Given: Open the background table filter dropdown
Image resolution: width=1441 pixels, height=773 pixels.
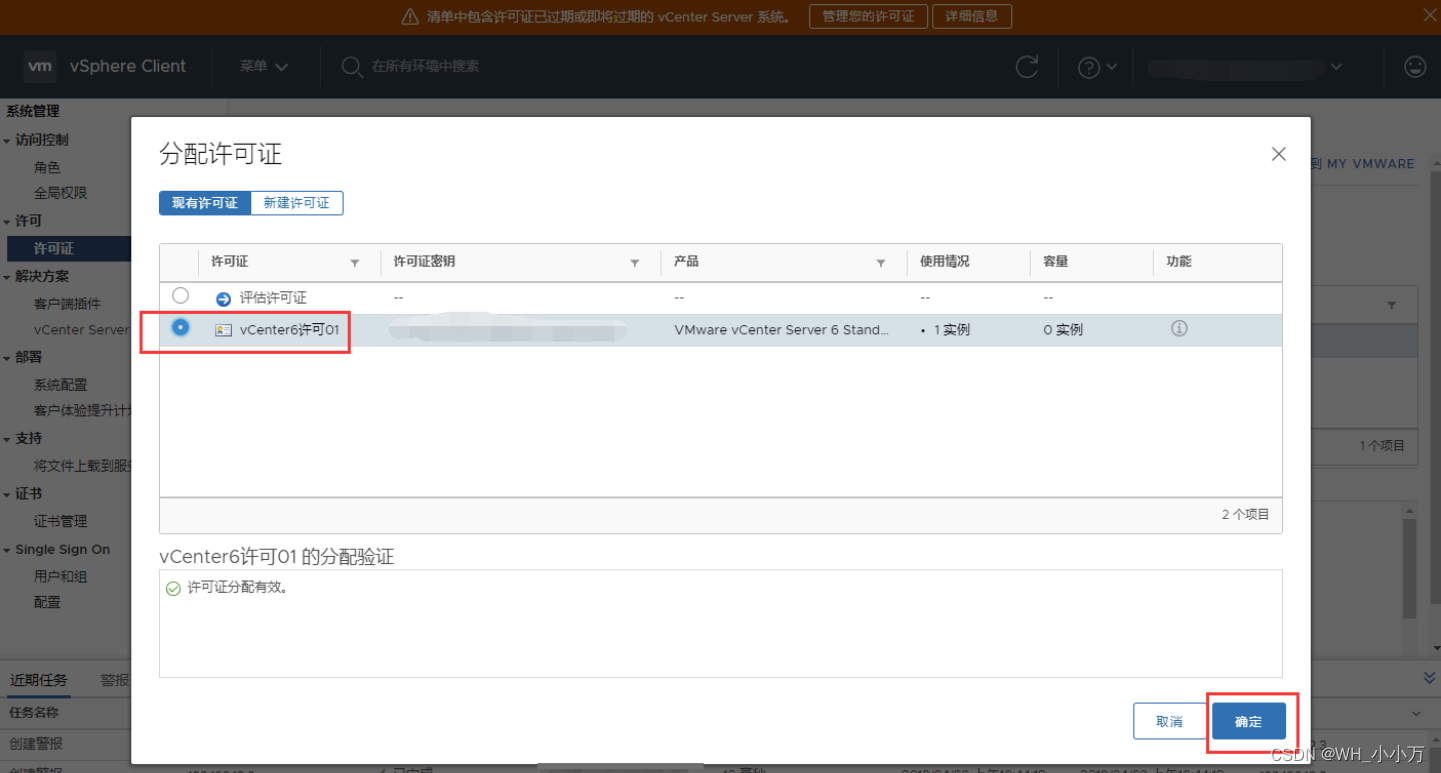Looking at the screenshot, I should point(1391,305).
